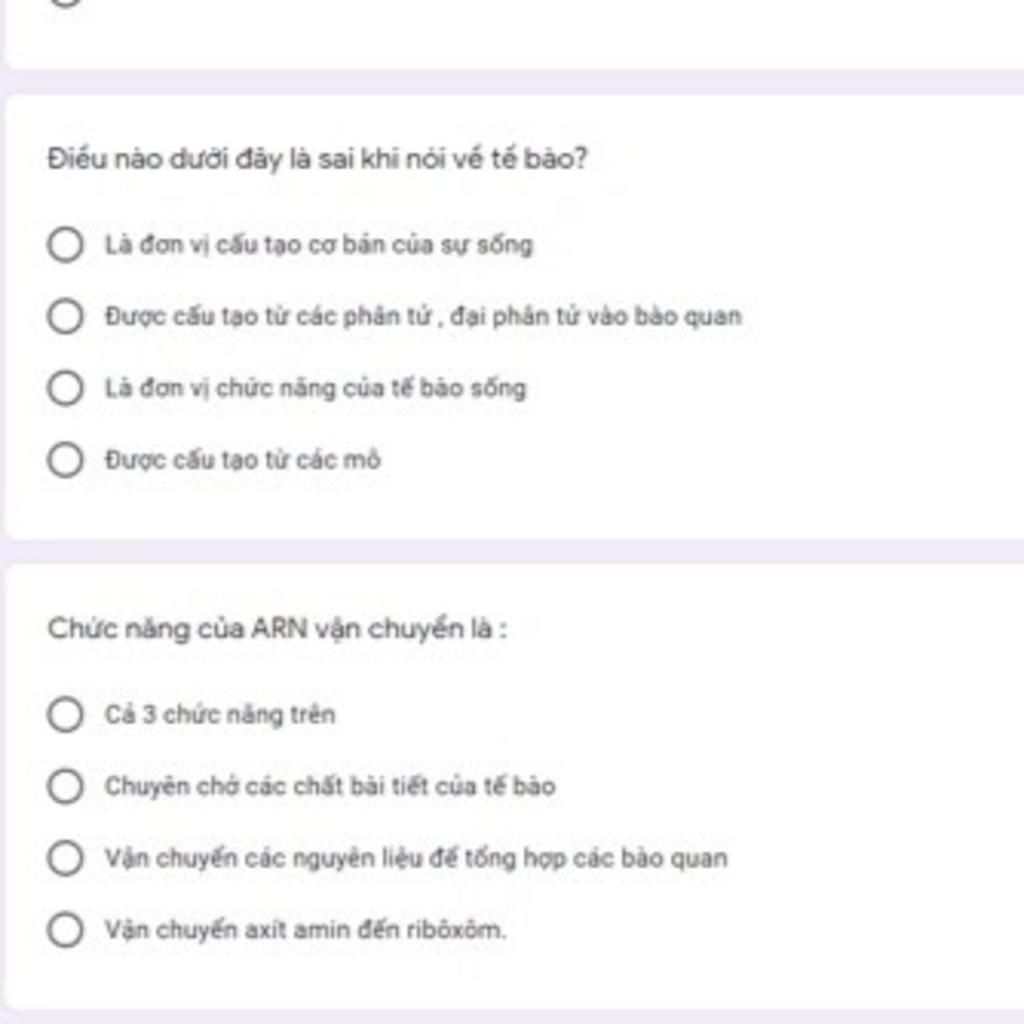The height and width of the screenshot is (1024, 1024).
Task: Click the lavender gap between the two question cards
Action: [x=512, y=552]
